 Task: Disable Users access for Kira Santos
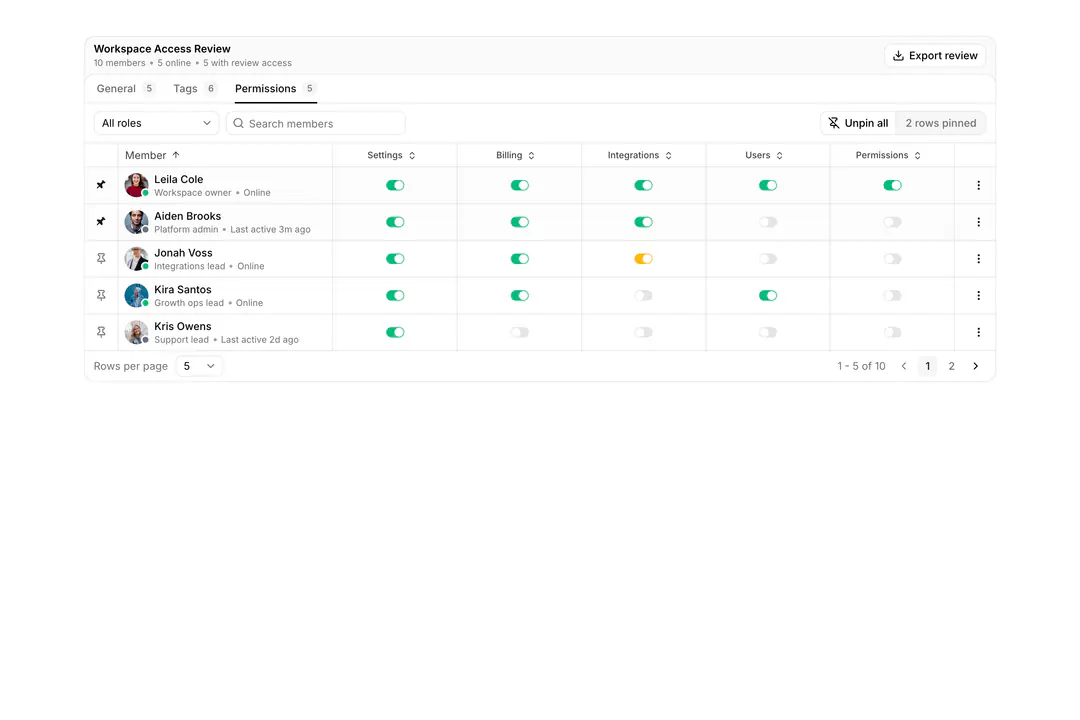point(767,295)
